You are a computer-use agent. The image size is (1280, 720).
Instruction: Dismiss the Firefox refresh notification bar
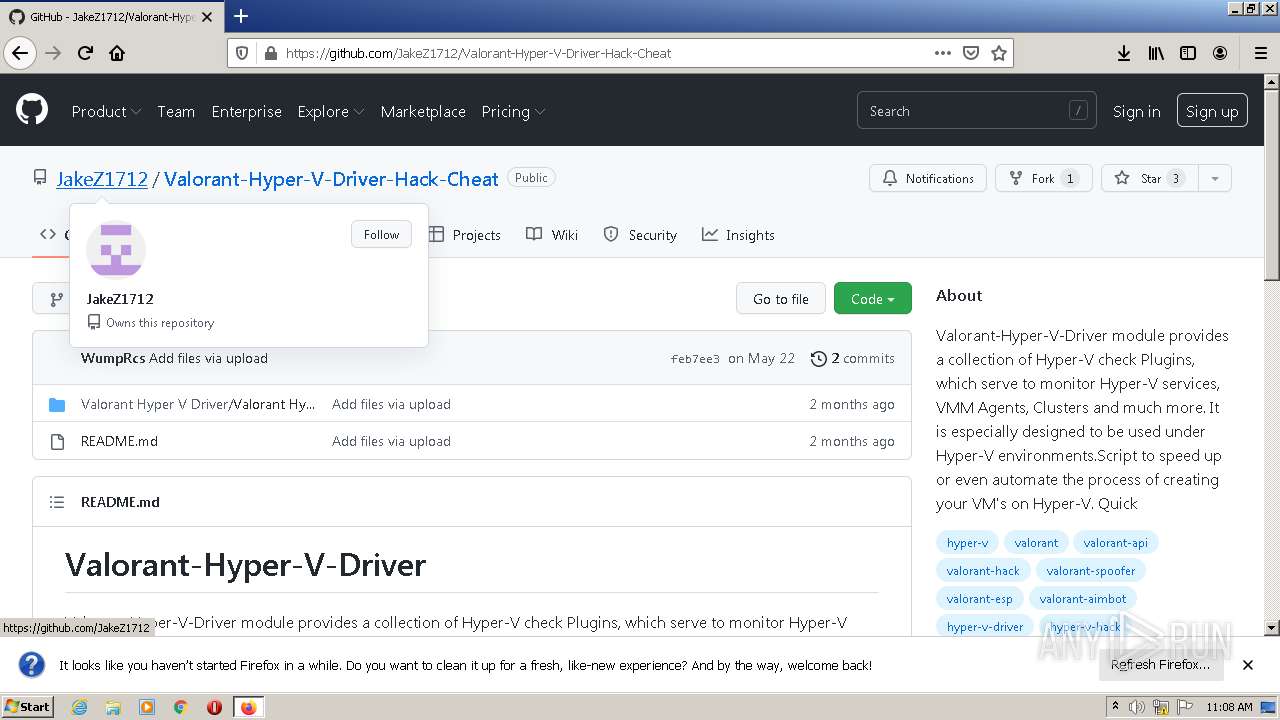(1247, 664)
